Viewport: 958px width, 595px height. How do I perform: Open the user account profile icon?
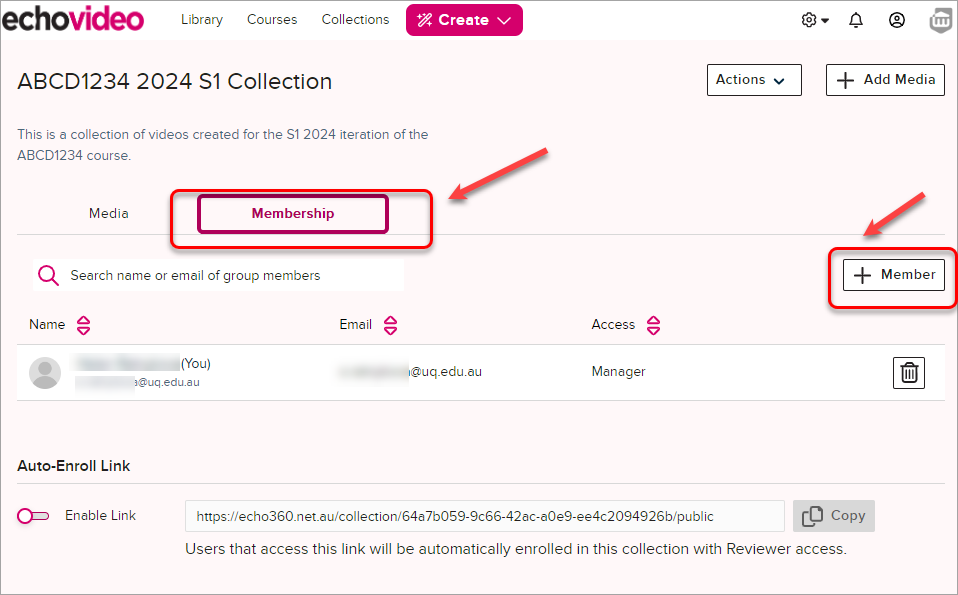click(x=897, y=20)
